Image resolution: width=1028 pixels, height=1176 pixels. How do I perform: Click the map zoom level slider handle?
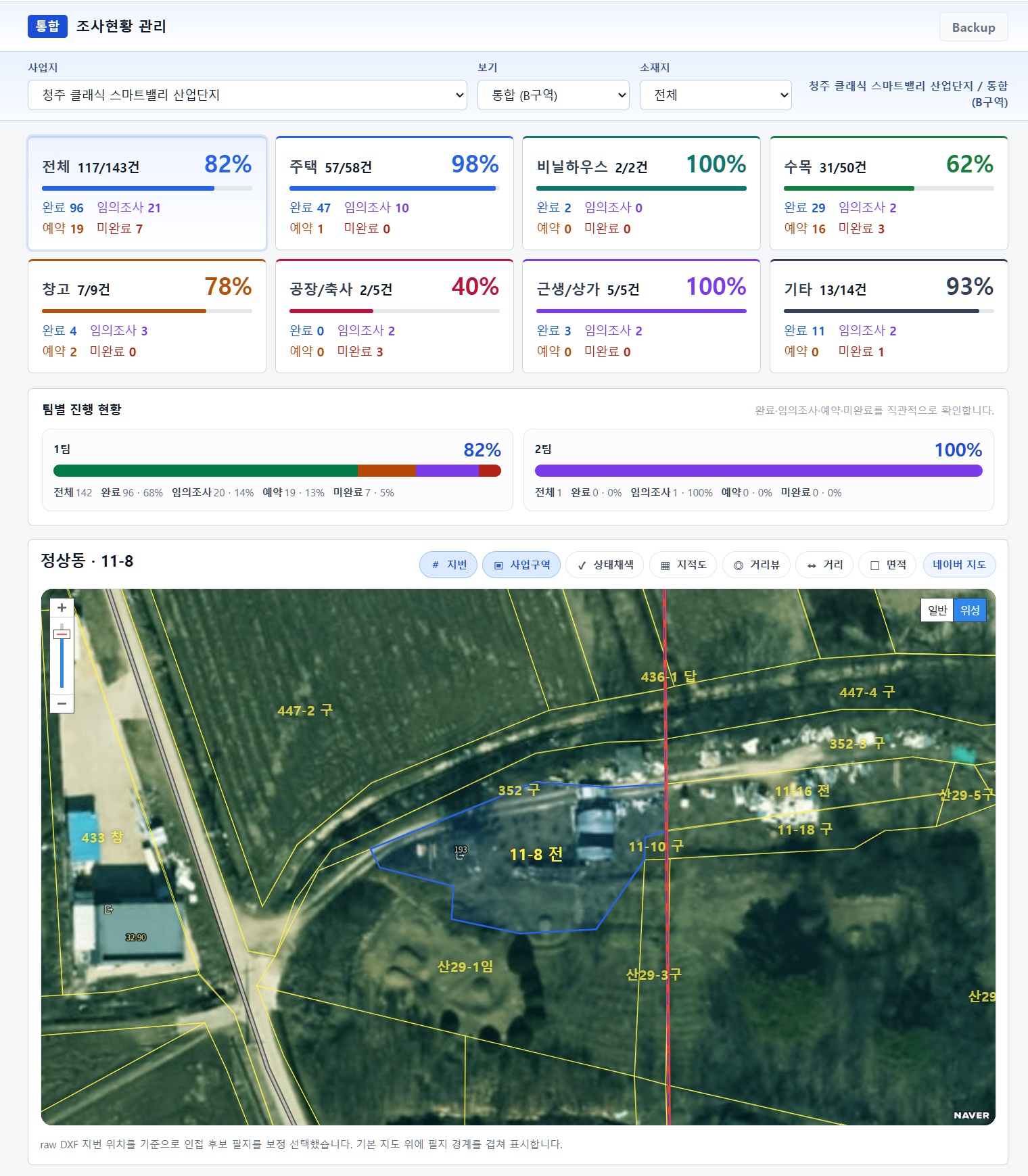click(x=62, y=634)
